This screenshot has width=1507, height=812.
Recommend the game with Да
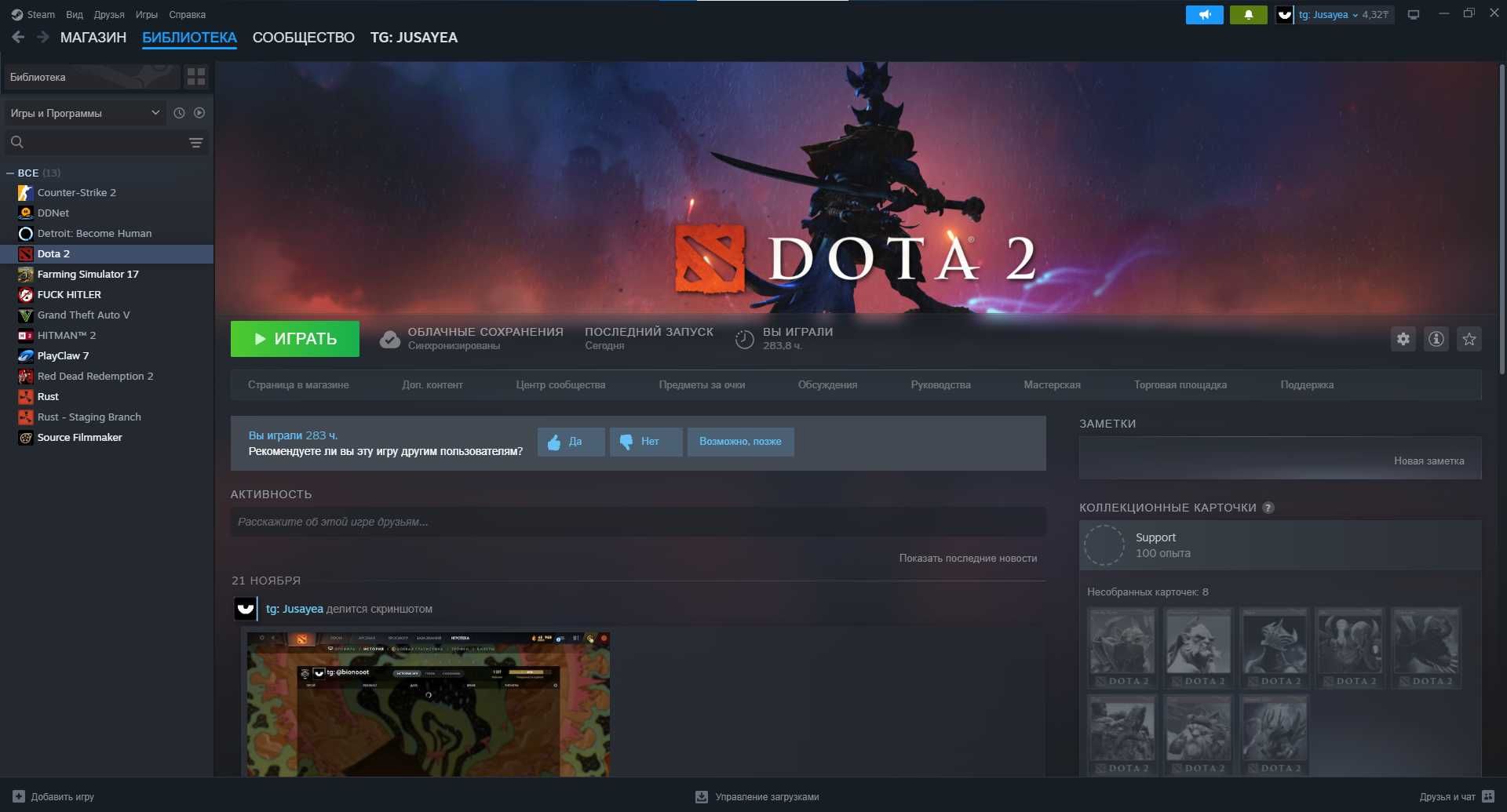point(571,442)
